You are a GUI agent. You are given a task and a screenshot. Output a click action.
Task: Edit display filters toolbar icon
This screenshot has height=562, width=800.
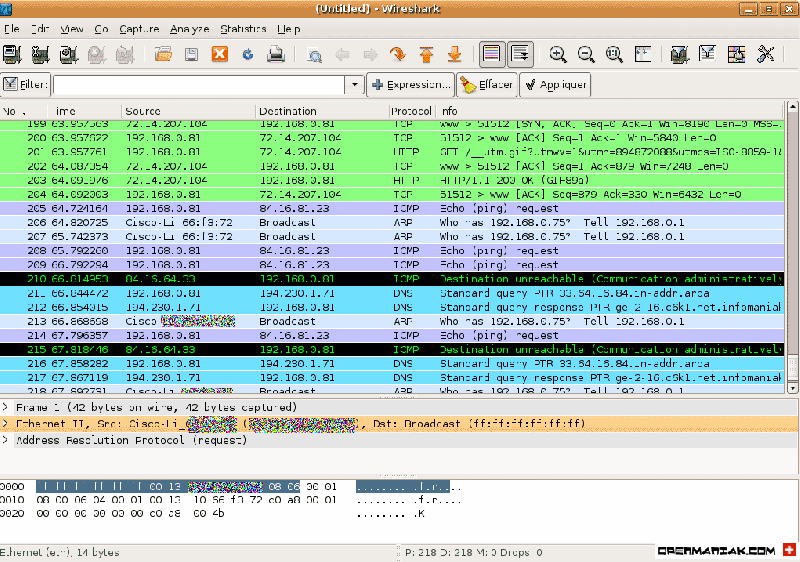[708, 54]
